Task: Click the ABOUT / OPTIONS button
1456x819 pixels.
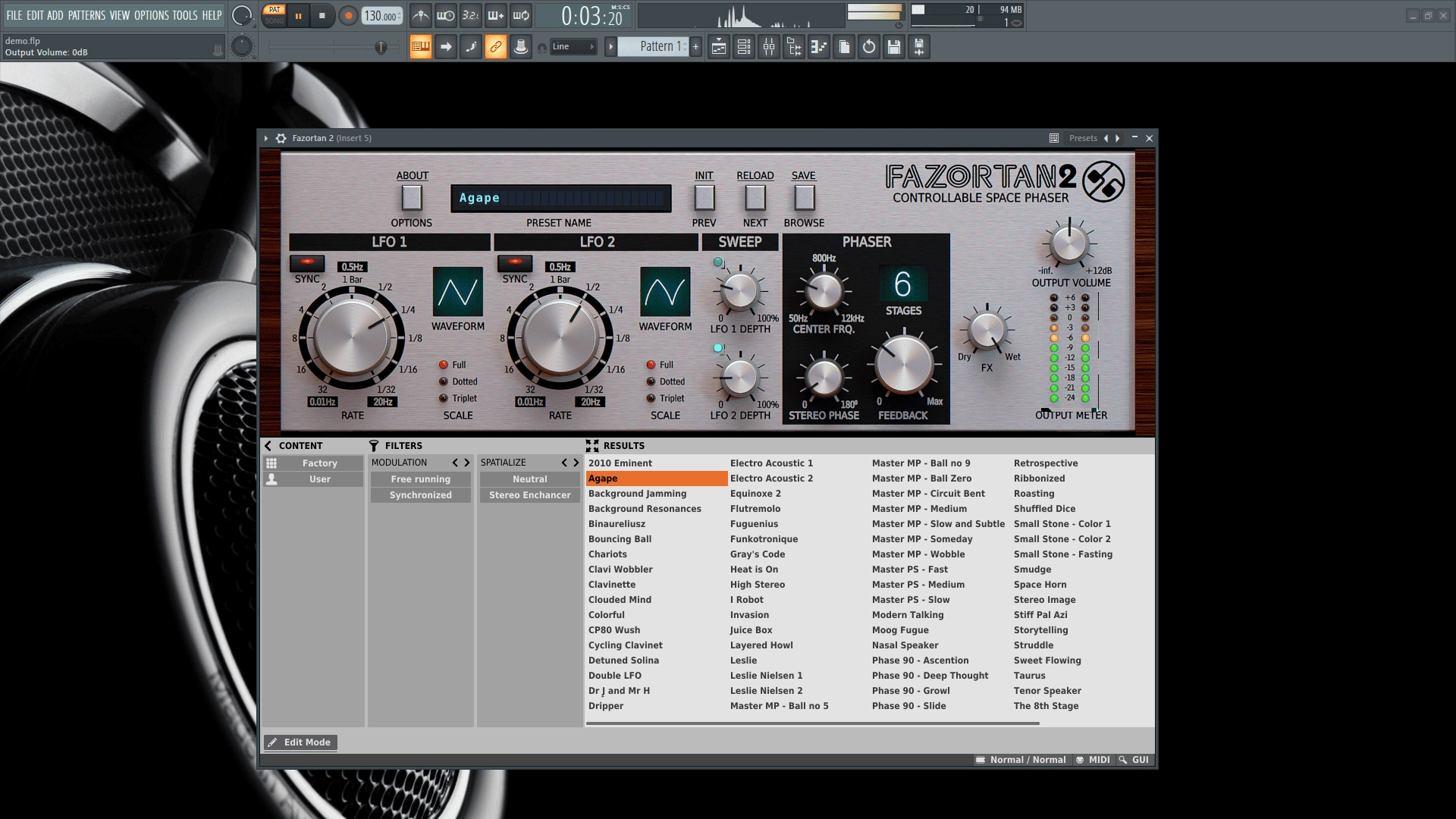Action: 412,198
